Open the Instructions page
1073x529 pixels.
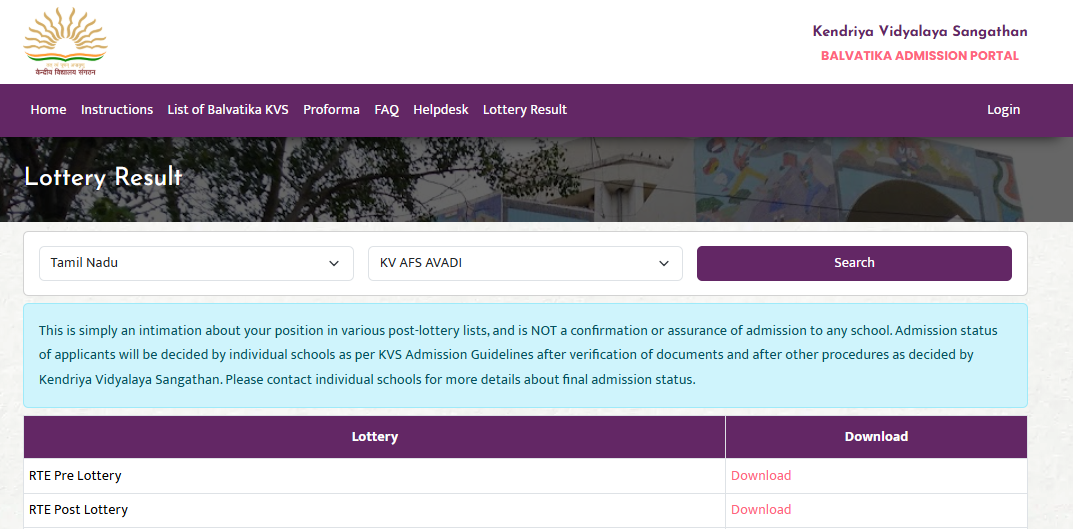coord(117,109)
